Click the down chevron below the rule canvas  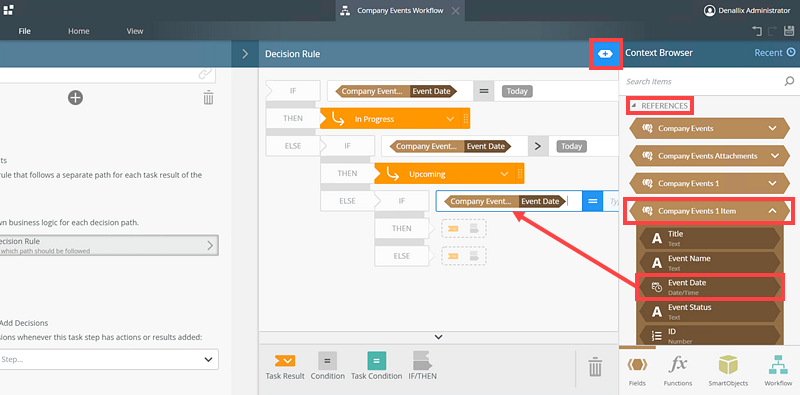(x=438, y=337)
